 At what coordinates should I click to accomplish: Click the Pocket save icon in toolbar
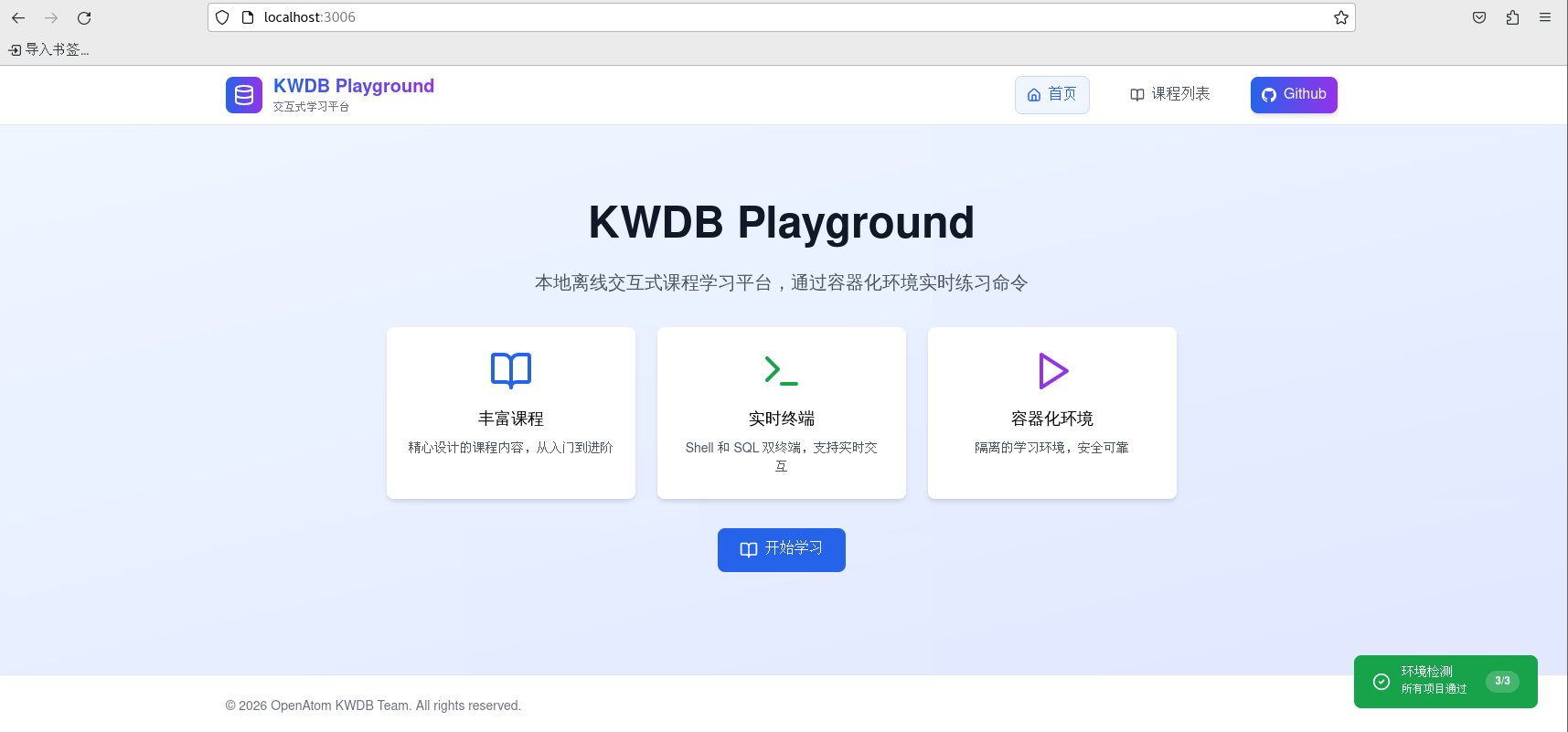pos(1479,17)
